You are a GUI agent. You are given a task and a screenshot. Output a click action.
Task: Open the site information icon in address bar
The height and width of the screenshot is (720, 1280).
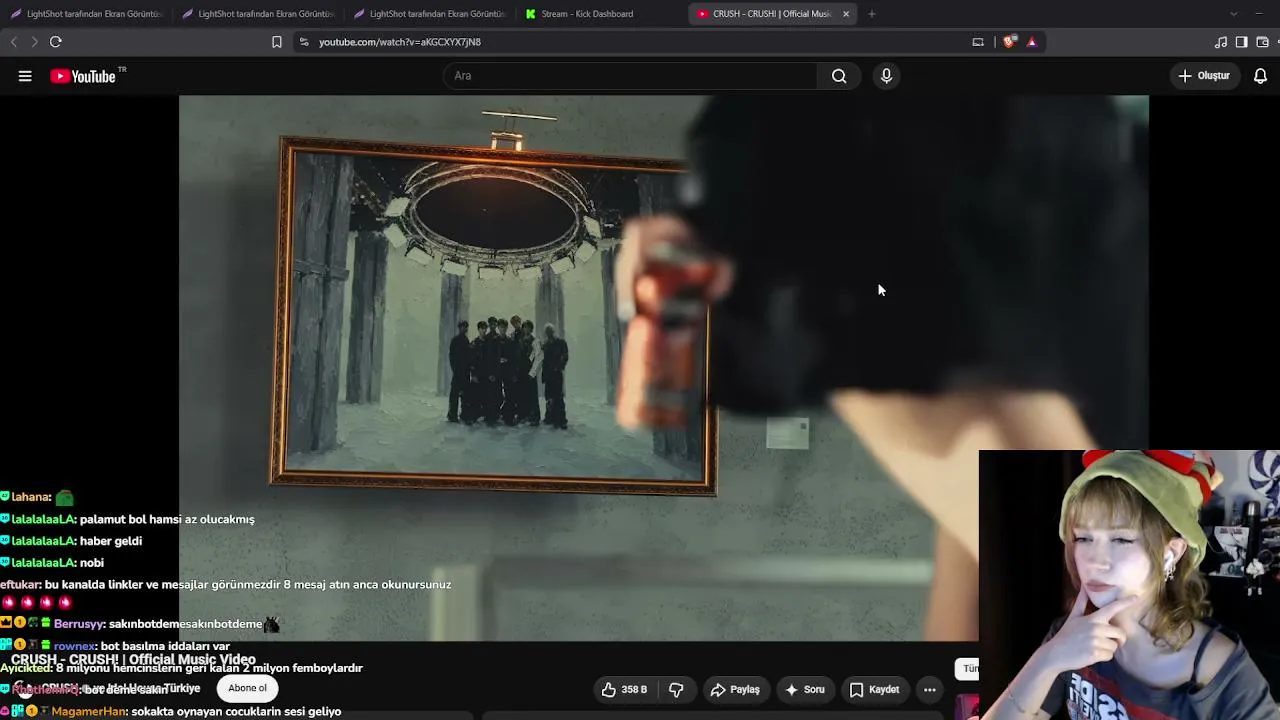(x=304, y=42)
